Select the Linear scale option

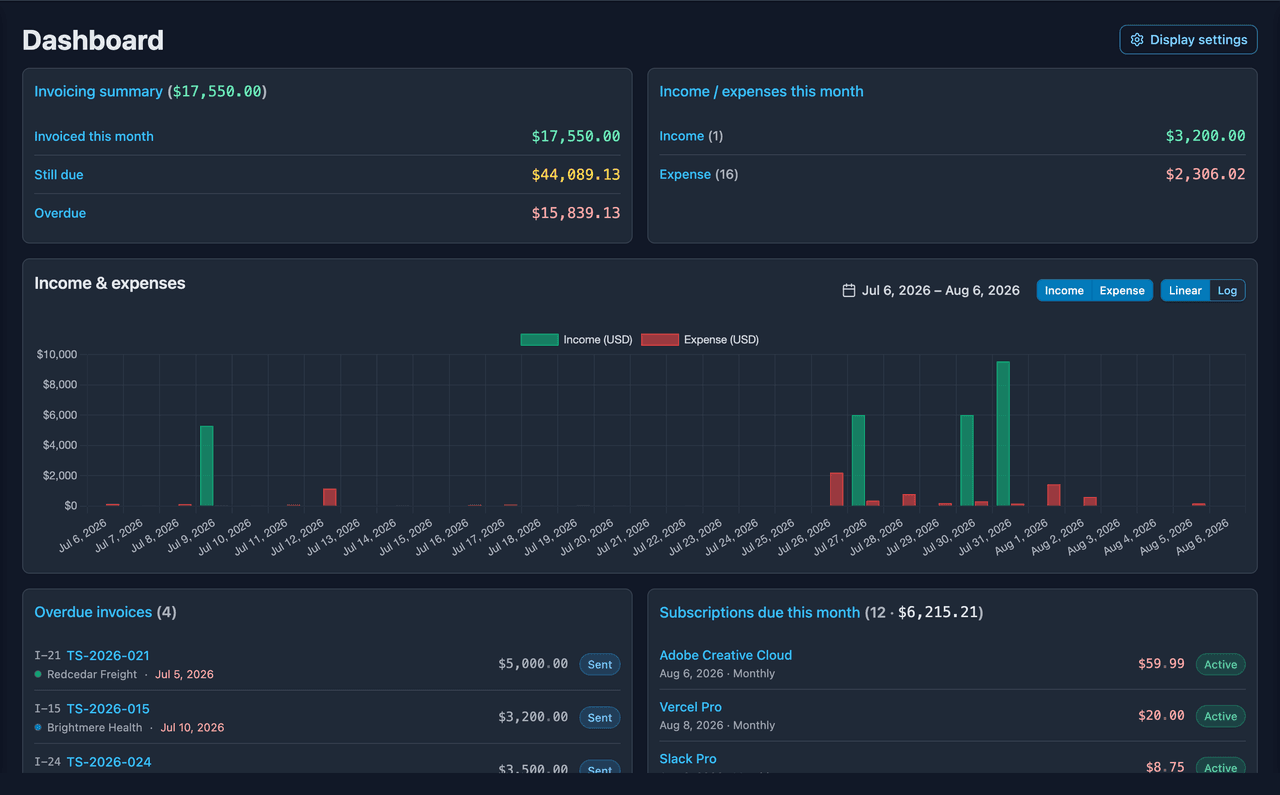click(x=1185, y=290)
